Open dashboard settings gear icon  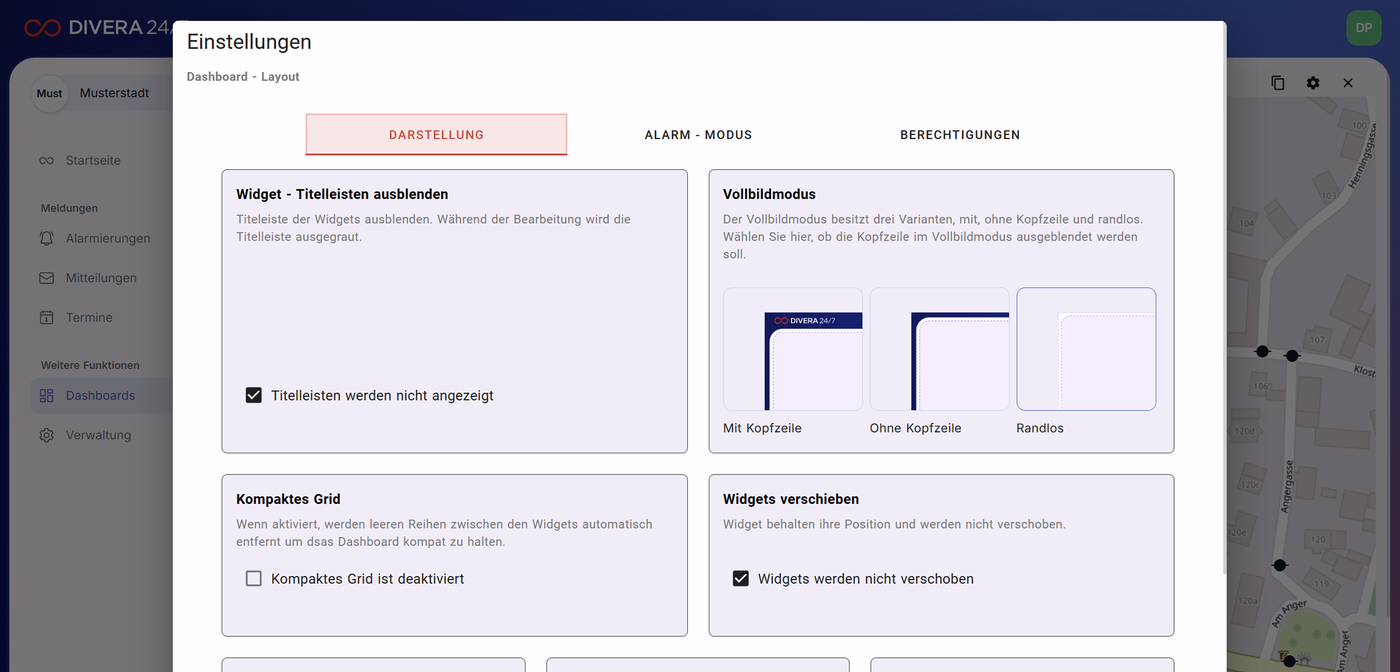tap(1313, 83)
